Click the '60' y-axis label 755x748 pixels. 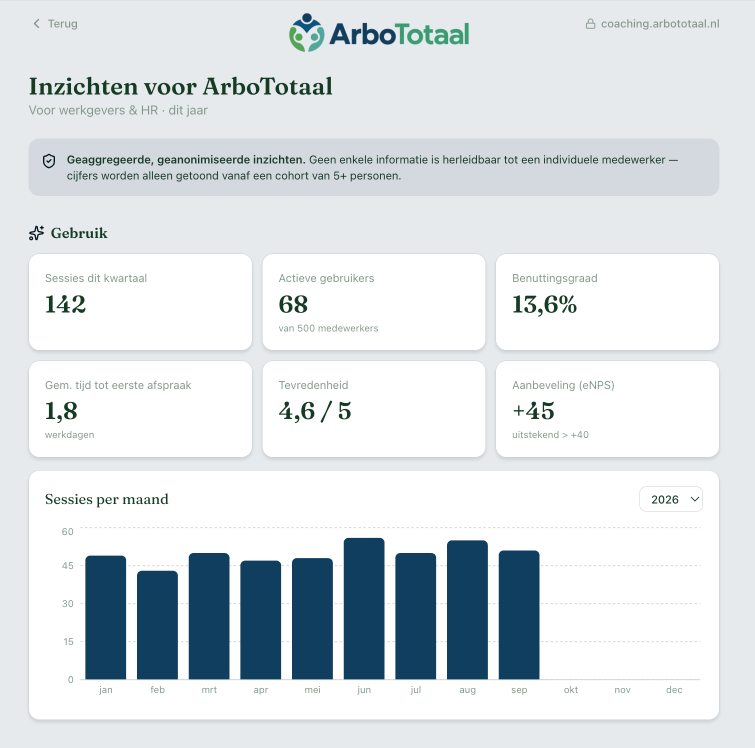point(67,532)
